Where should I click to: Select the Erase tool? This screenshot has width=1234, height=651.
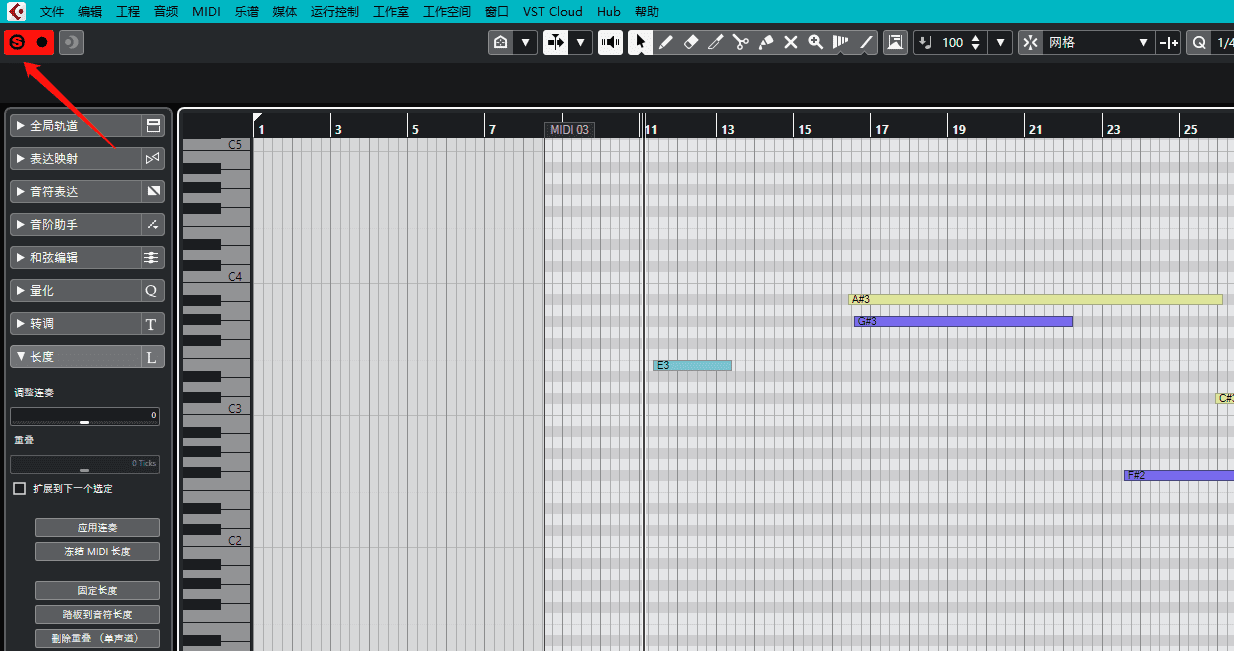tap(690, 42)
